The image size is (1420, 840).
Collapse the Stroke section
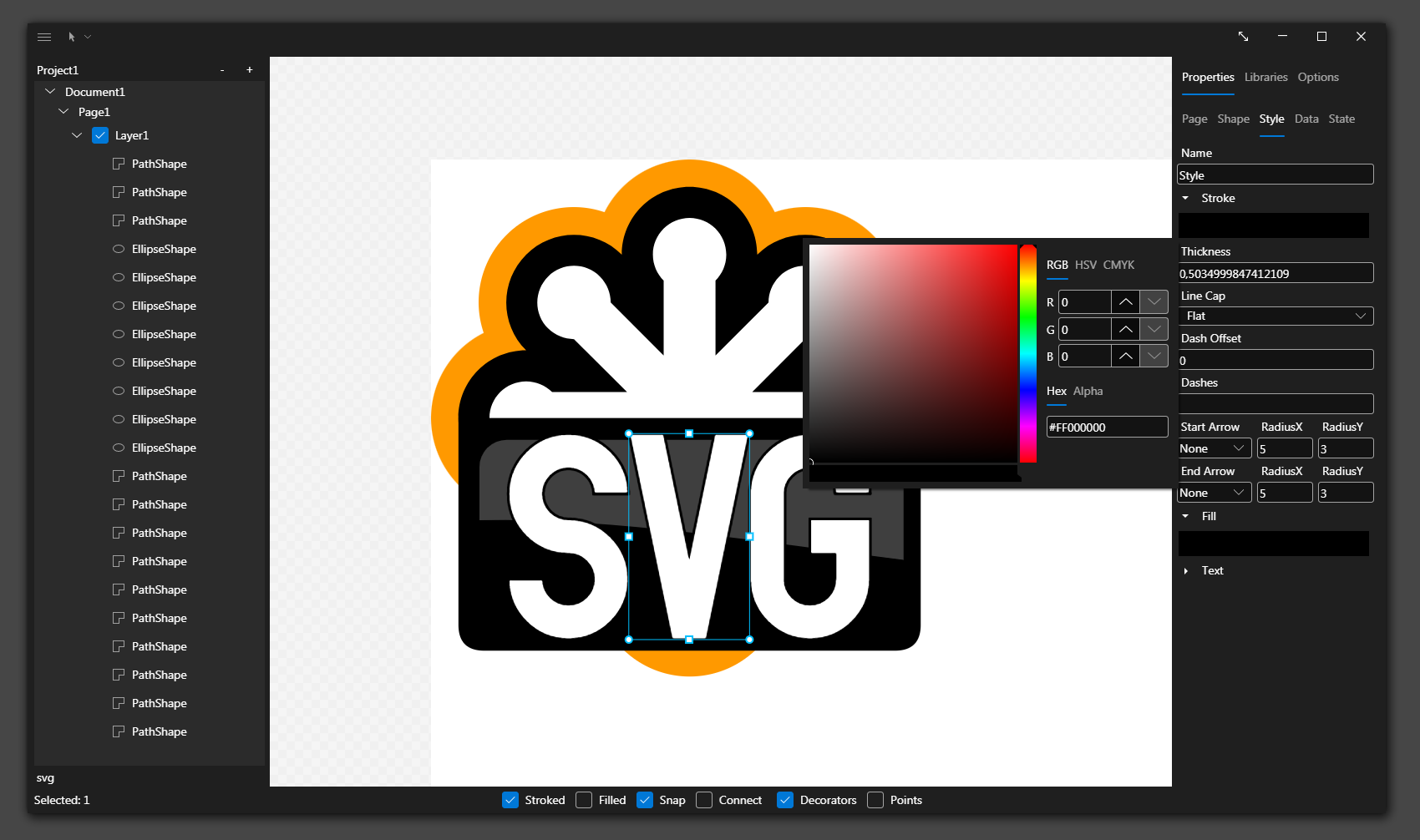(x=1185, y=198)
